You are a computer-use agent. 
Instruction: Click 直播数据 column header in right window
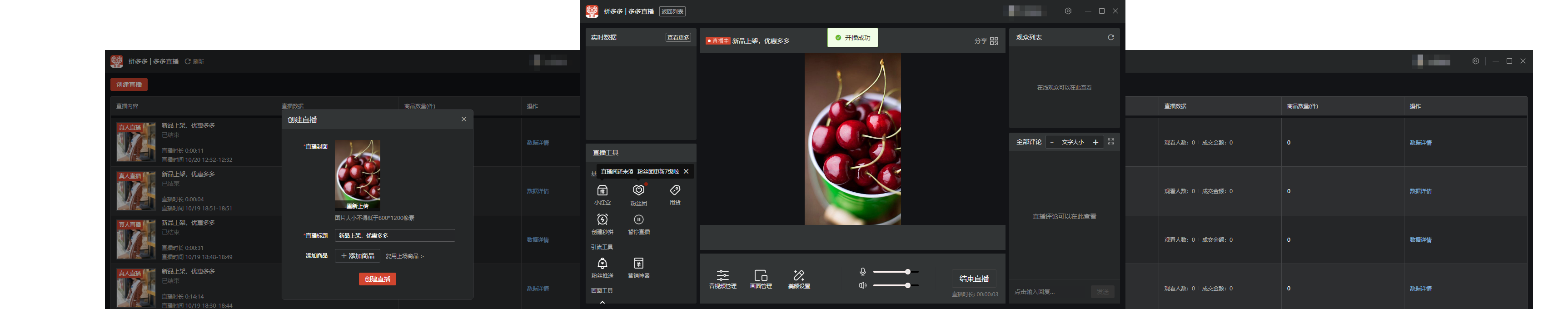[x=1175, y=106]
